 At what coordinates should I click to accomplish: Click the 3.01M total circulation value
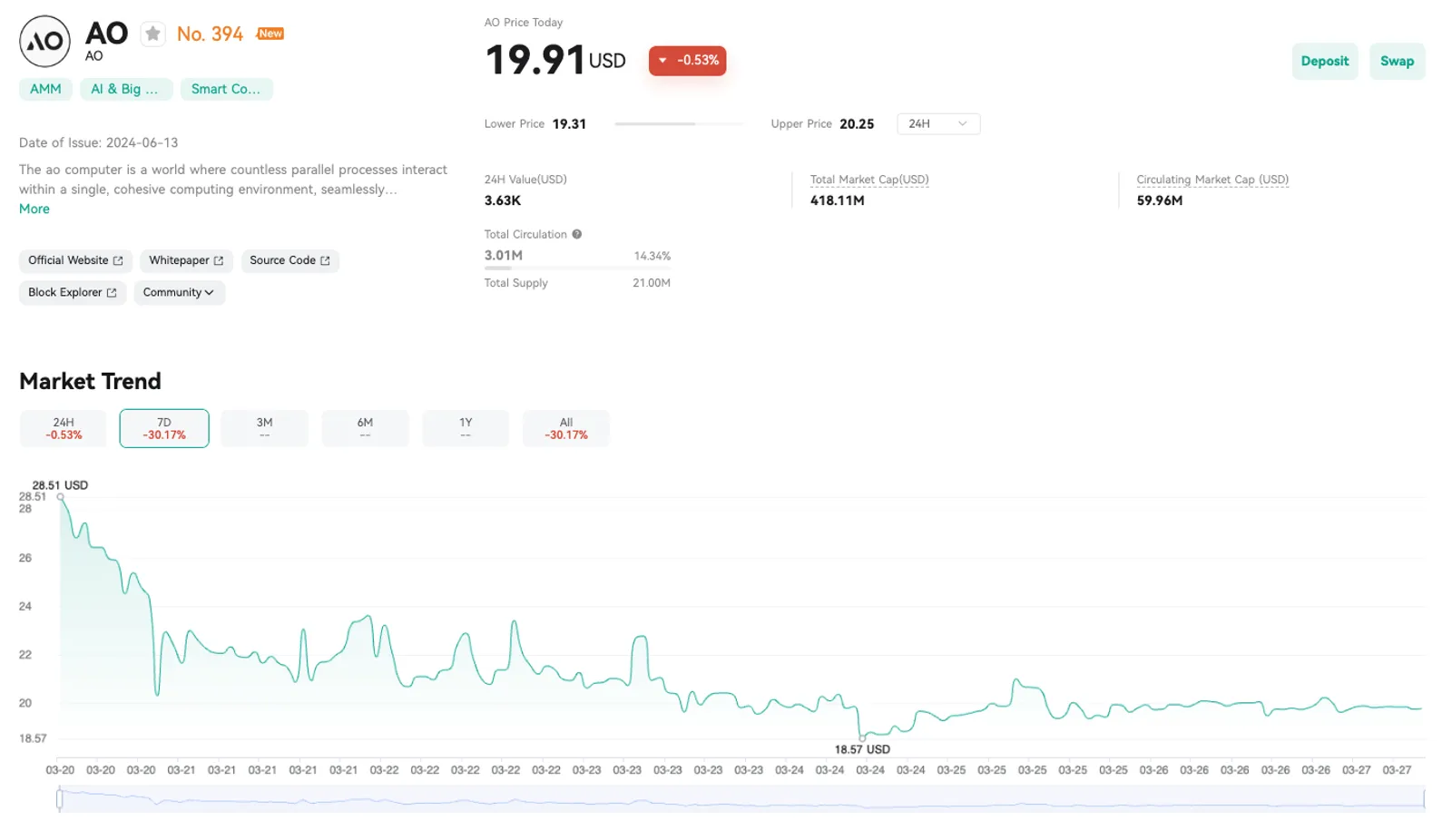(x=503, y=256)
